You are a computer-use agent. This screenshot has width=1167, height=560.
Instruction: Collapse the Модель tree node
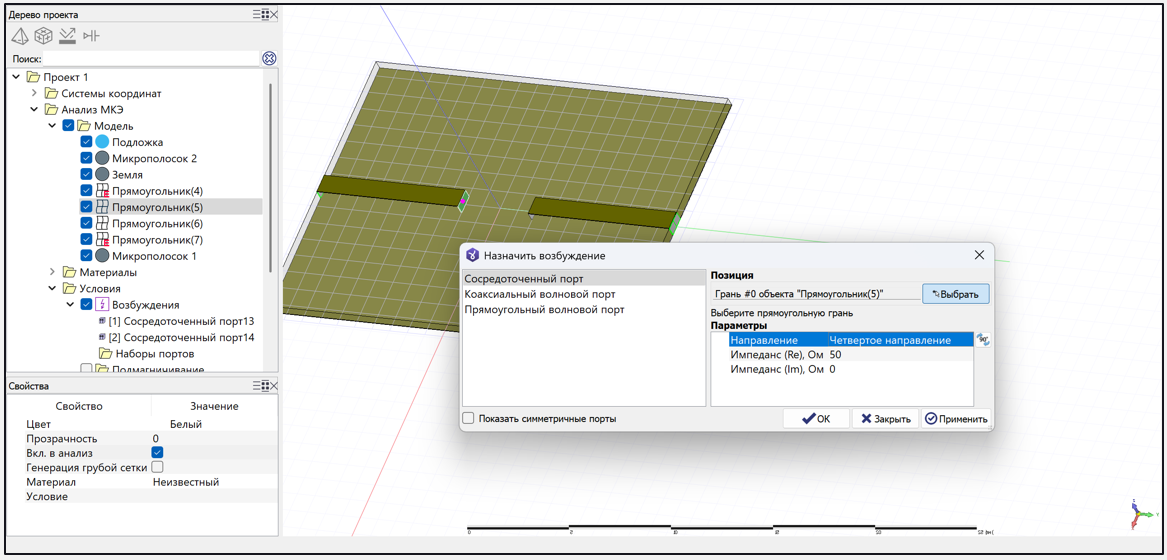[x=53, y=126]
